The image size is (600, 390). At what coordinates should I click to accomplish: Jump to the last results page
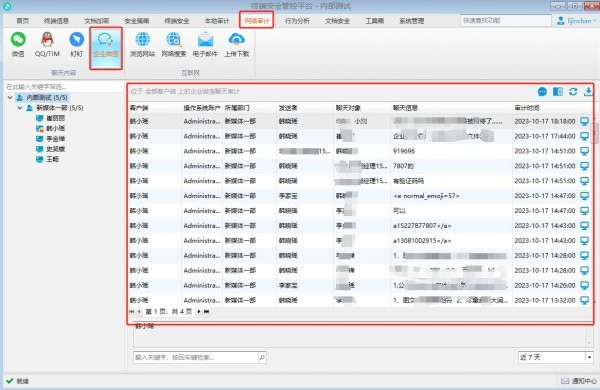pyautogui.click(x=207, y=312)
